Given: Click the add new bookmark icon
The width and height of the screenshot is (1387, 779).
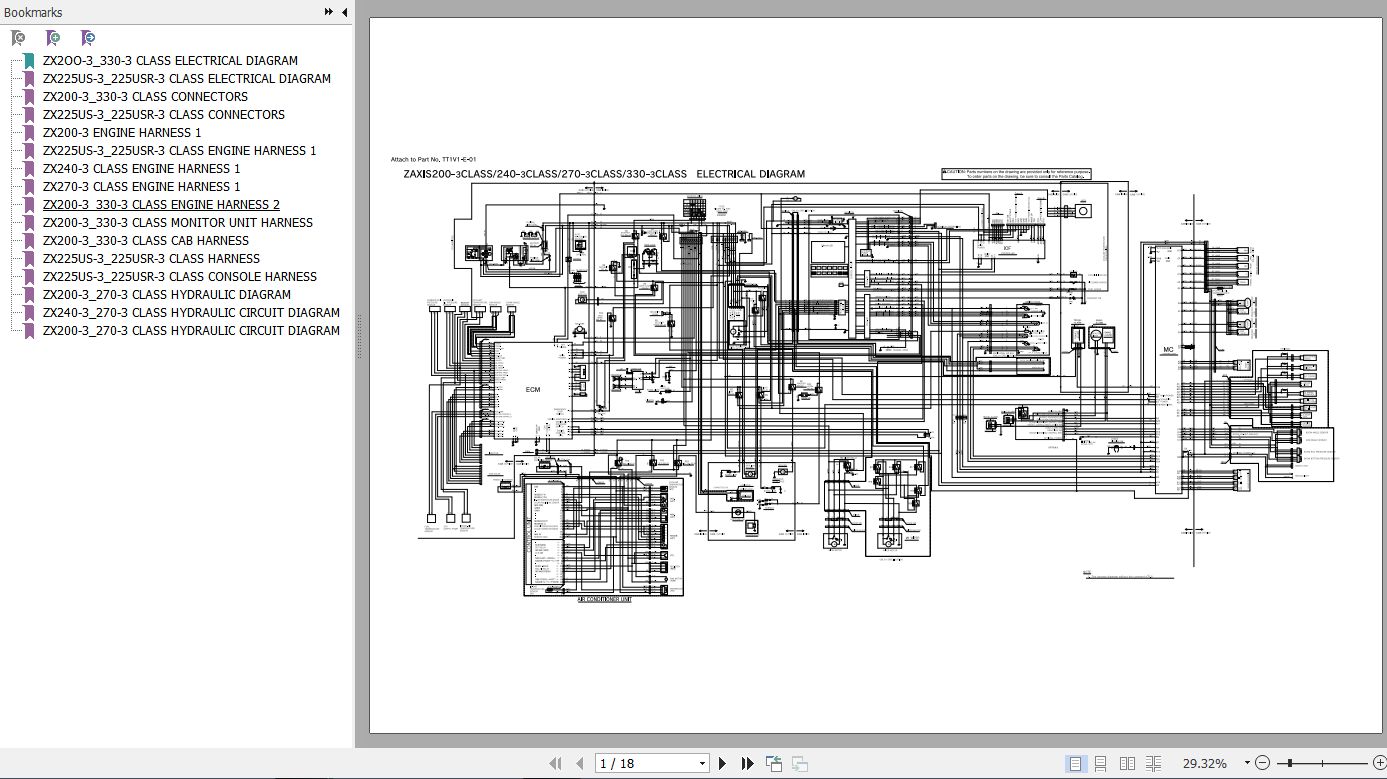Looking at the screenshot, I should (x=53, y=38).
